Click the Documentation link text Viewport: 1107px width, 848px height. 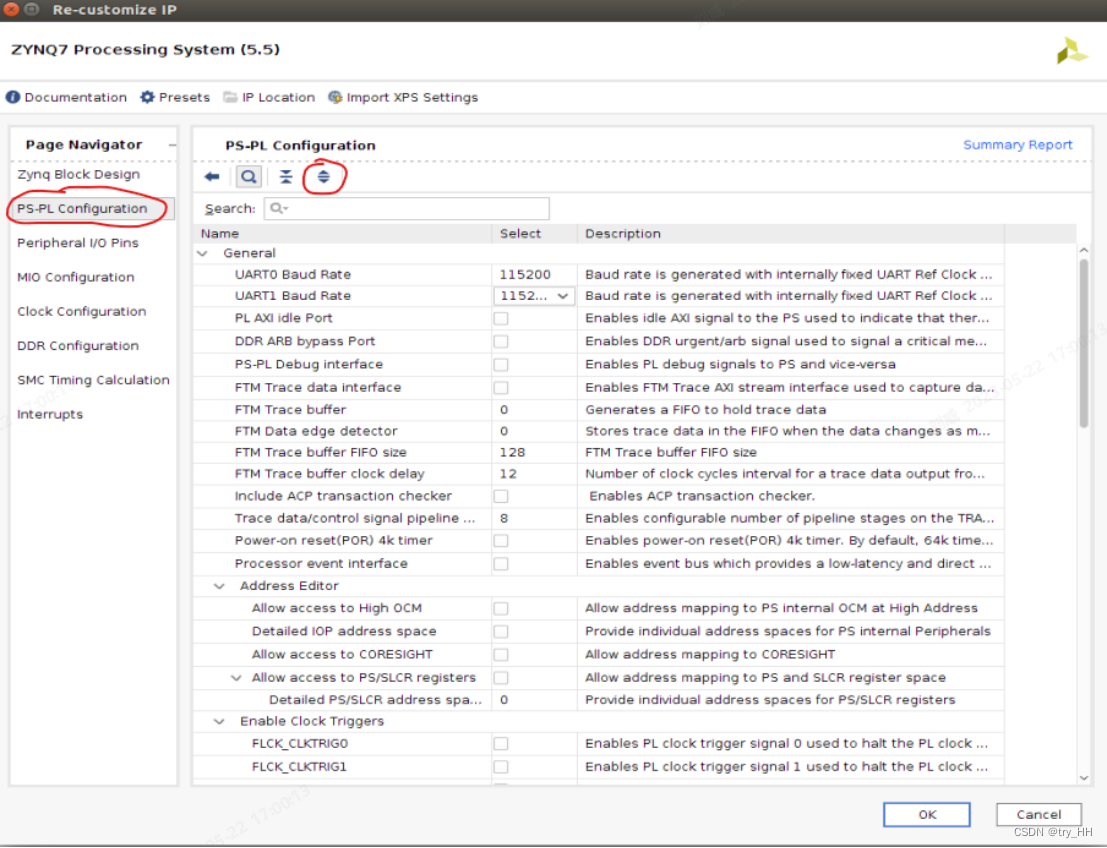click(x=76, y=97)
